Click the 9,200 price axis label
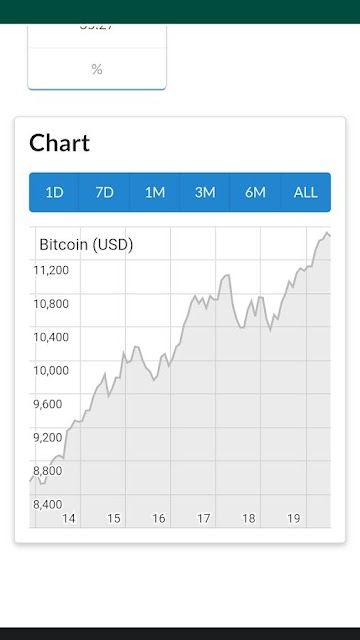 [x=48, y=438]
